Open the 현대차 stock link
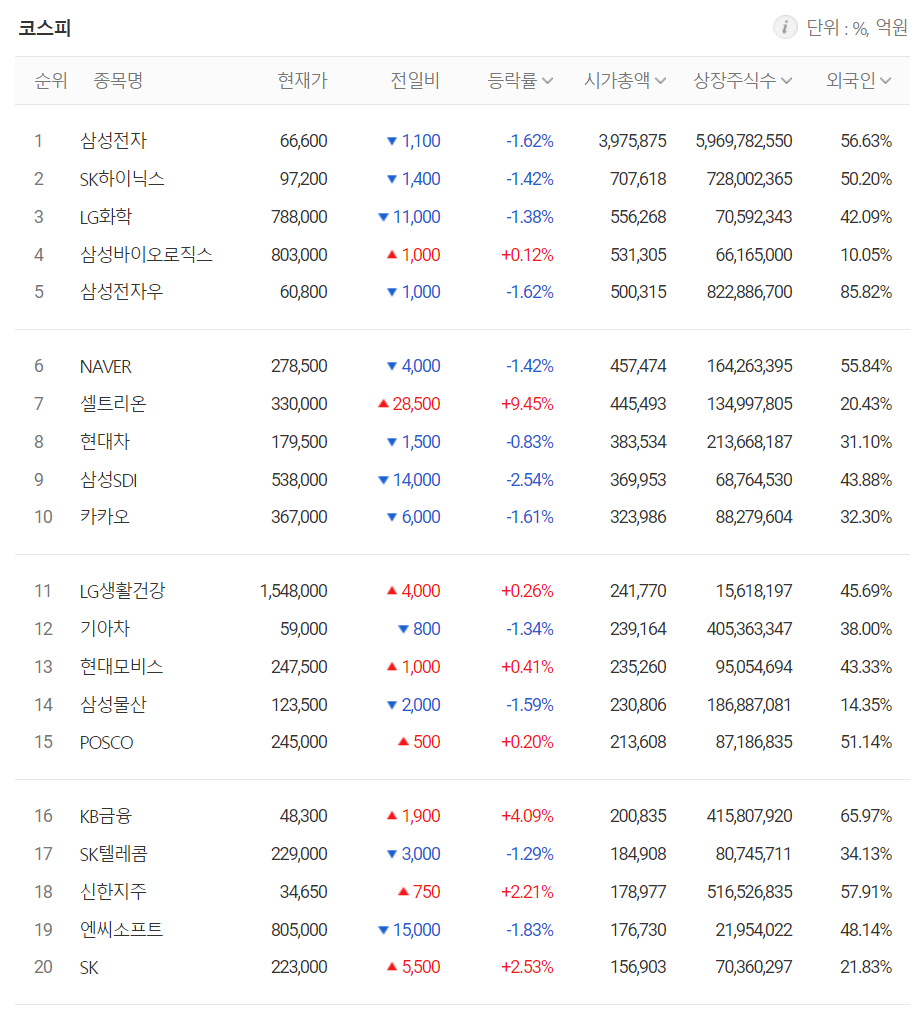This screenshot has width=922, height=1016. coord(105,442)
